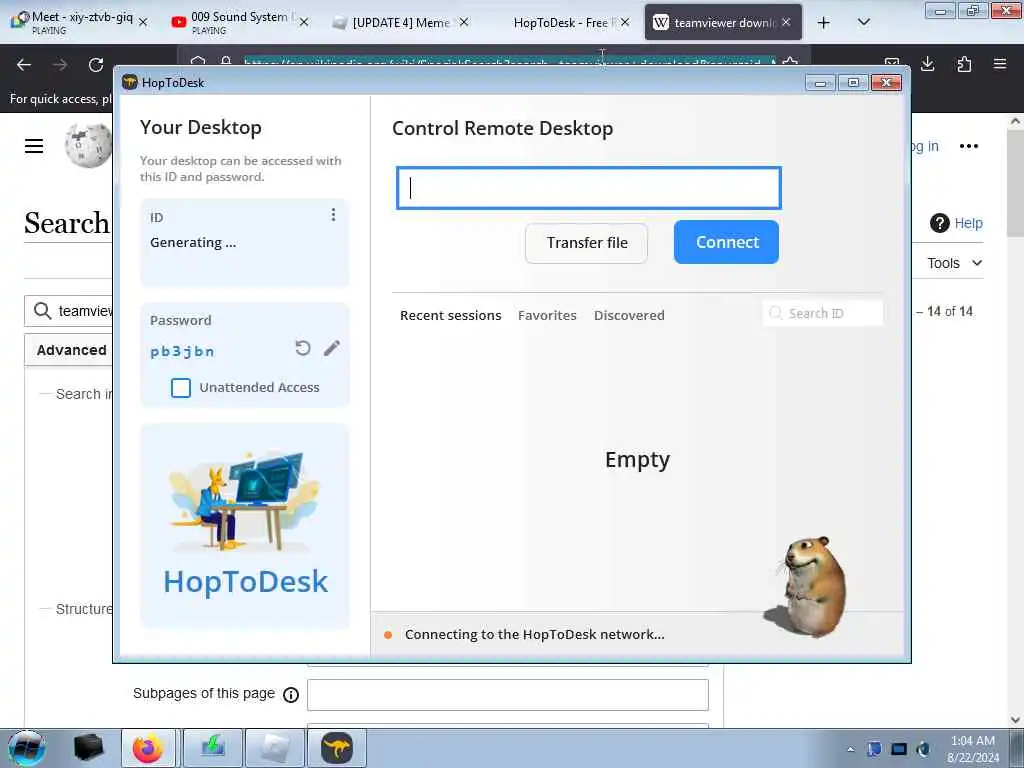Close the HopToDesk - Free browser tab

tap(625, 22)
